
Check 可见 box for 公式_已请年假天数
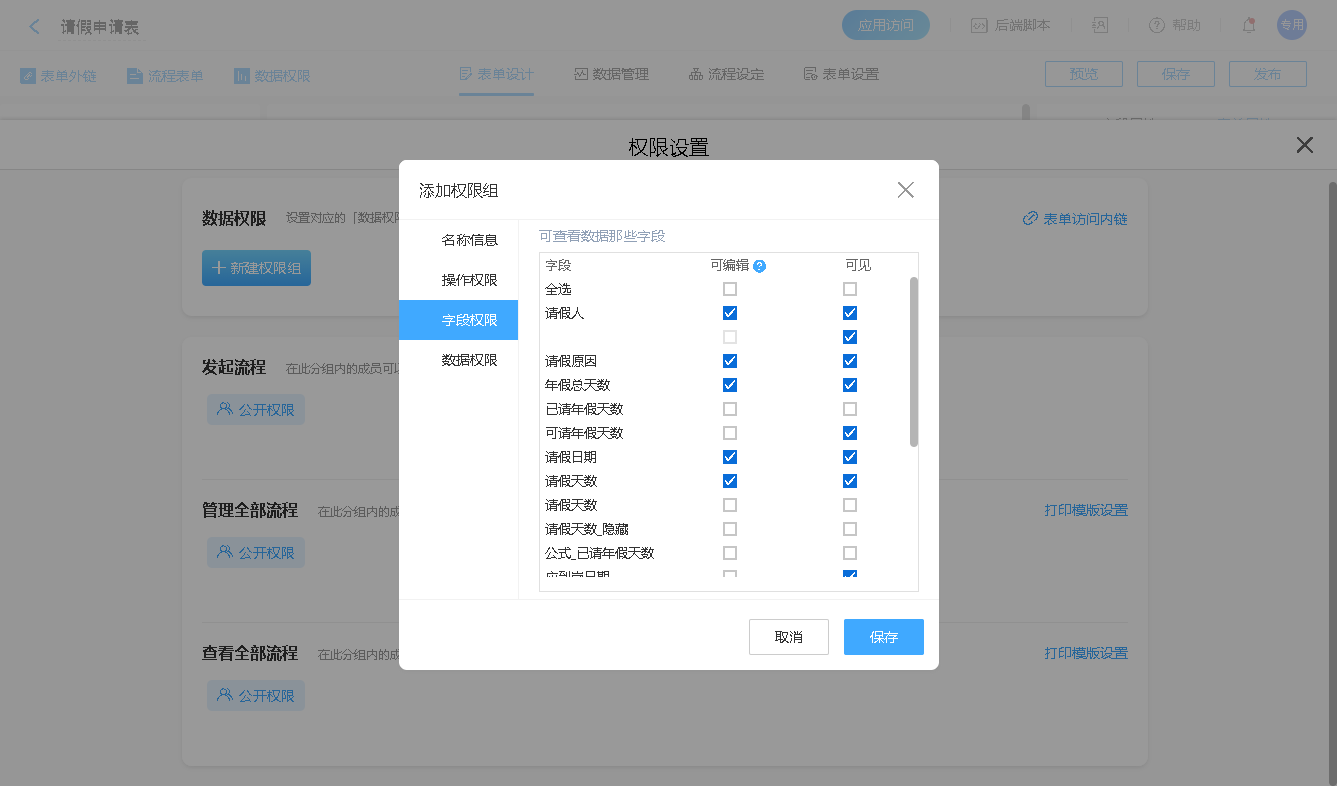pyautogui.click(x=850, y=553)
